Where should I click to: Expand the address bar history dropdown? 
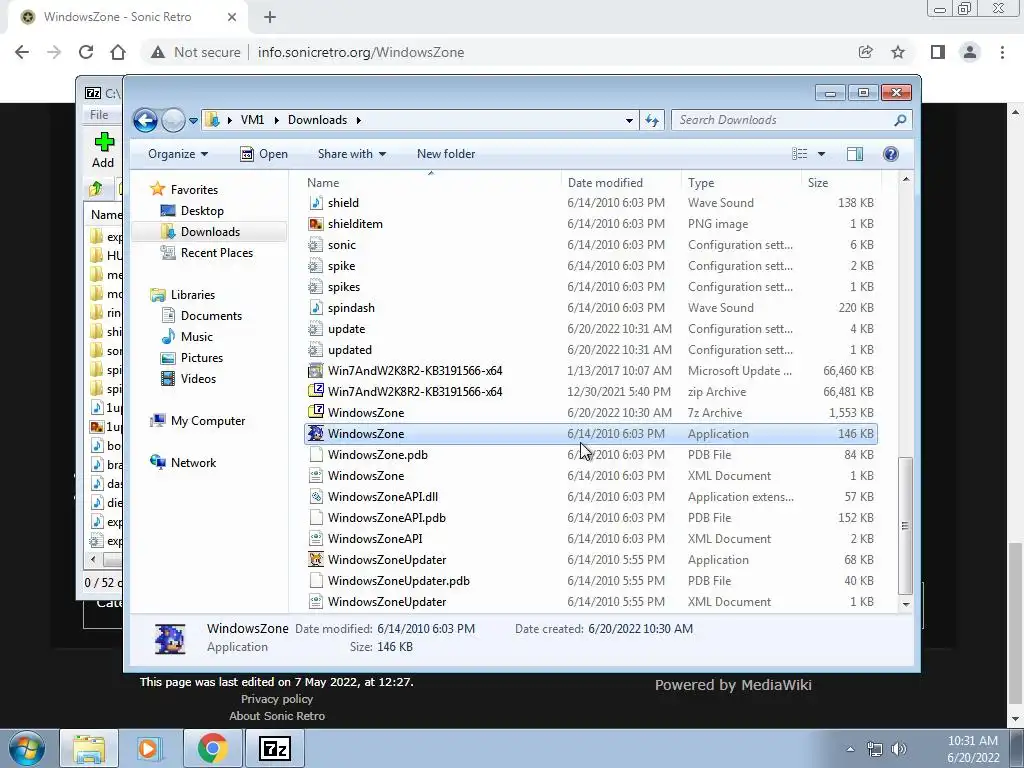coord(629,120)
